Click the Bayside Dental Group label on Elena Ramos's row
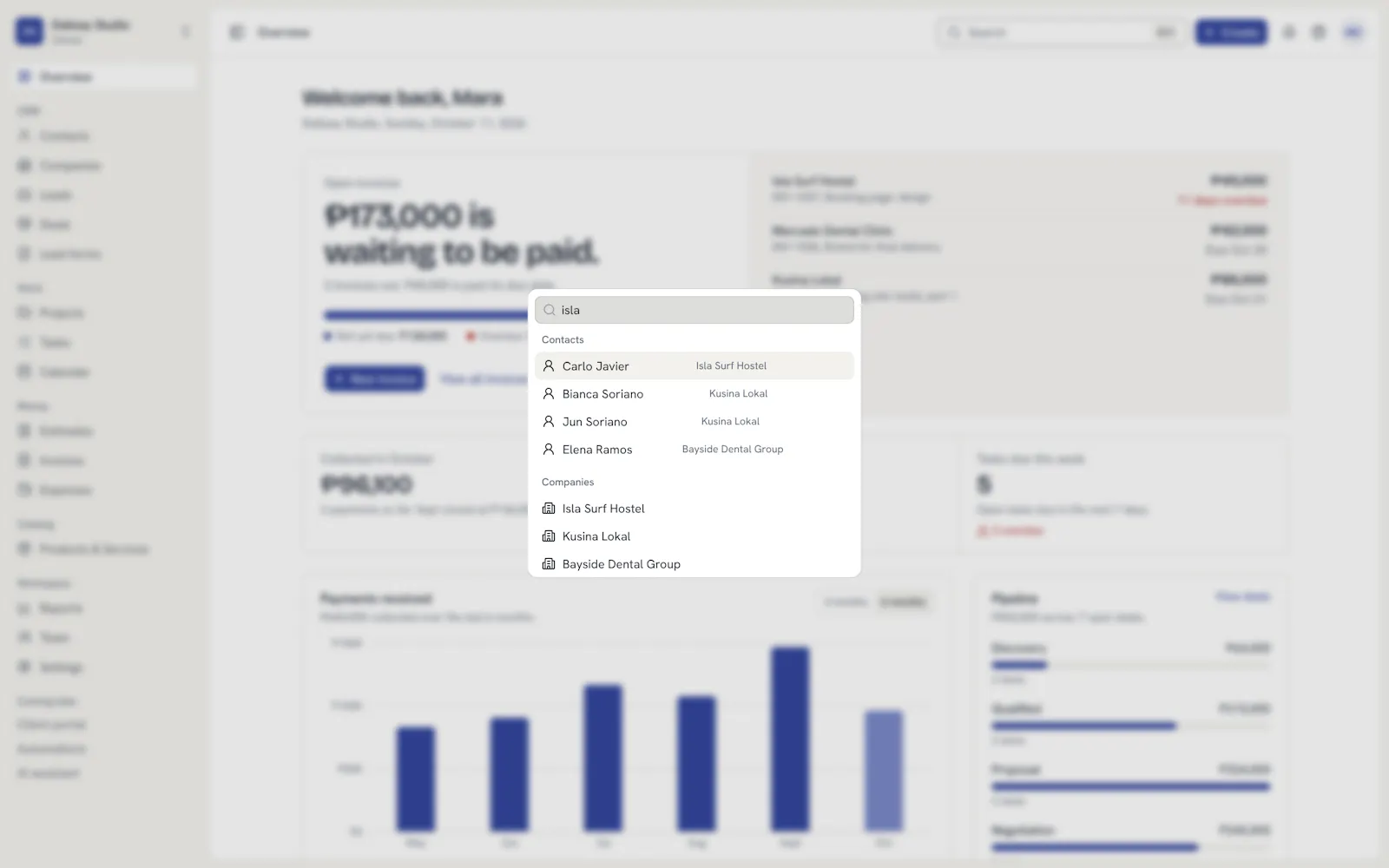The width and height of the screenshot is (1389, 868). (x=733, y=450)
